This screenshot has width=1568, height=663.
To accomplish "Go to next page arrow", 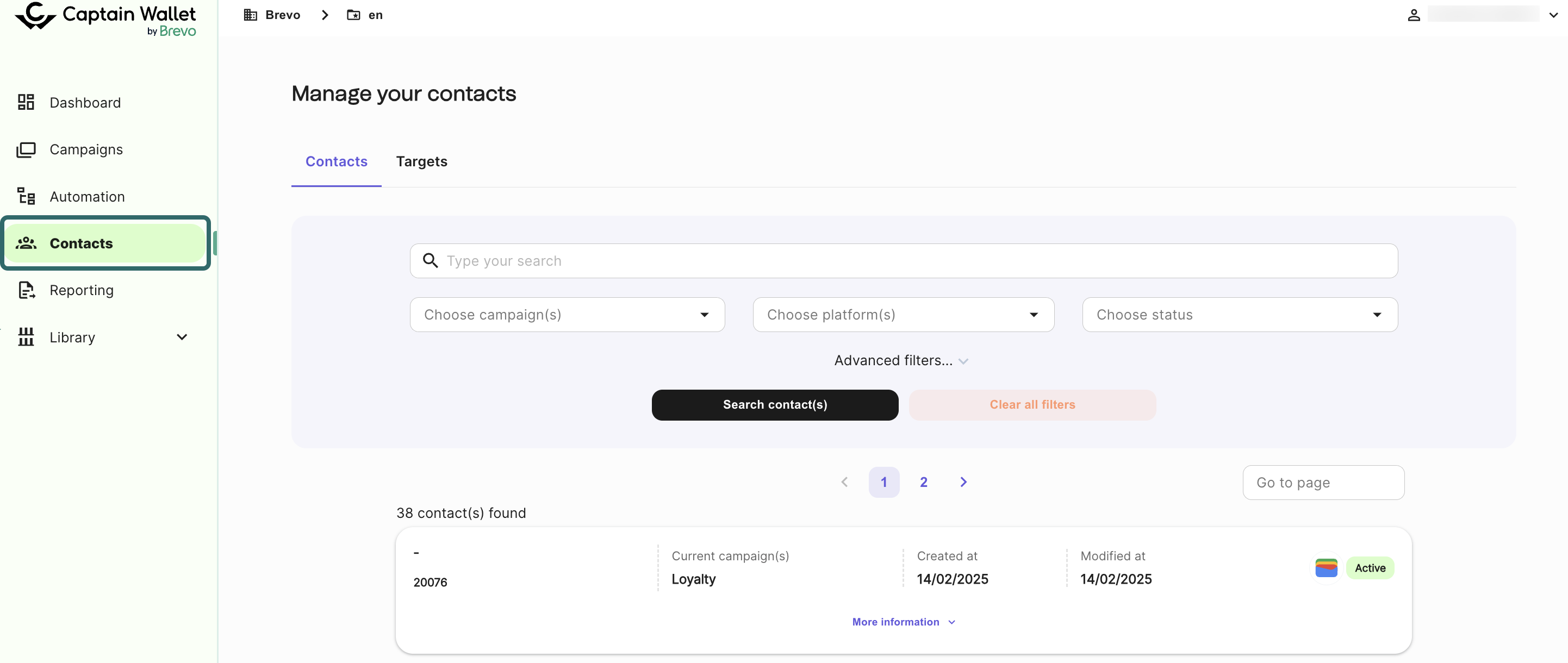I will click(963, 481).
